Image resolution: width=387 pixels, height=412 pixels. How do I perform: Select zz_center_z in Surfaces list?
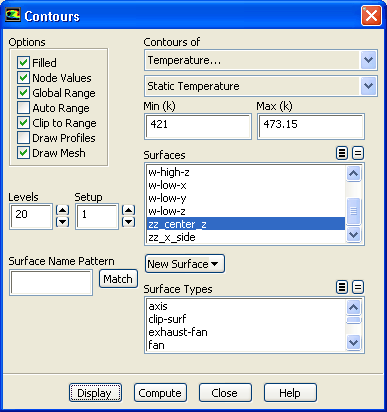tap(246, 224)
